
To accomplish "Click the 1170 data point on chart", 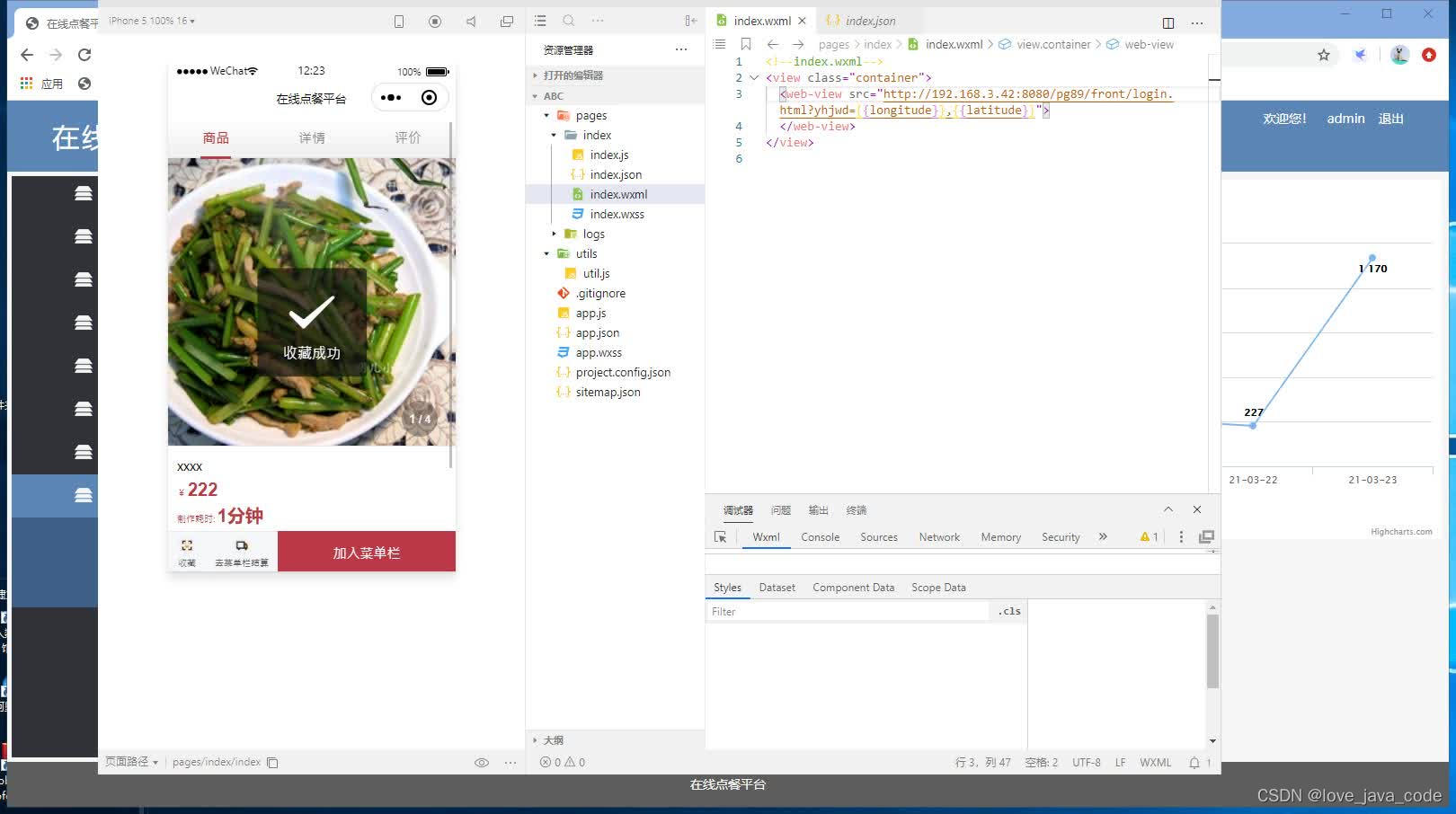I will [x=1372, y=259].
